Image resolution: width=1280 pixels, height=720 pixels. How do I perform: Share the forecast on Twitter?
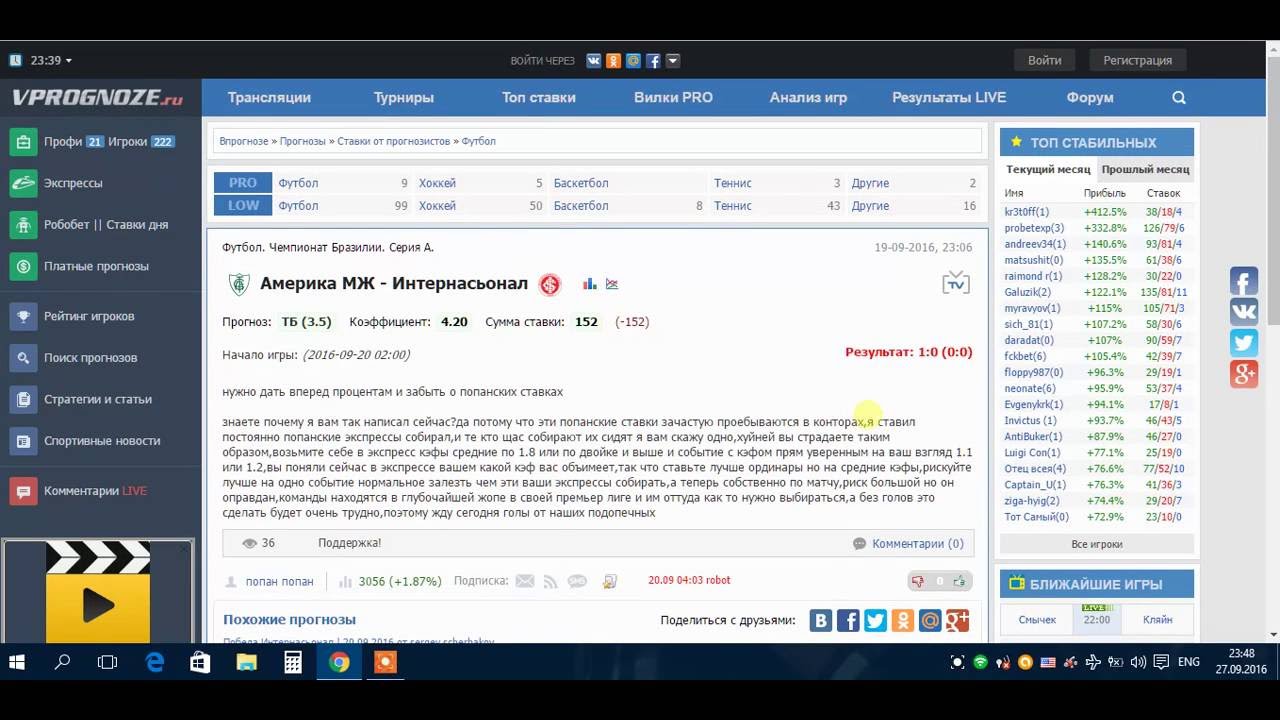coord(875,621)
